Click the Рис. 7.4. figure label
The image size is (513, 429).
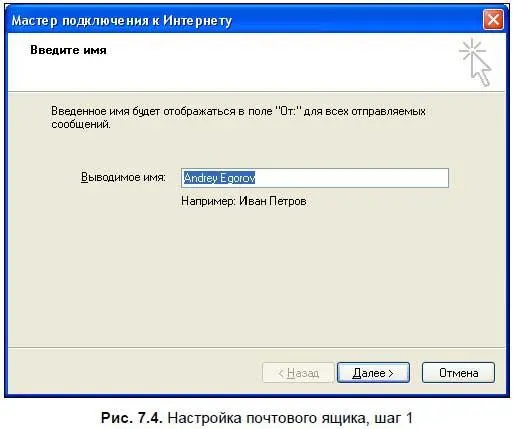click(132, 418)
